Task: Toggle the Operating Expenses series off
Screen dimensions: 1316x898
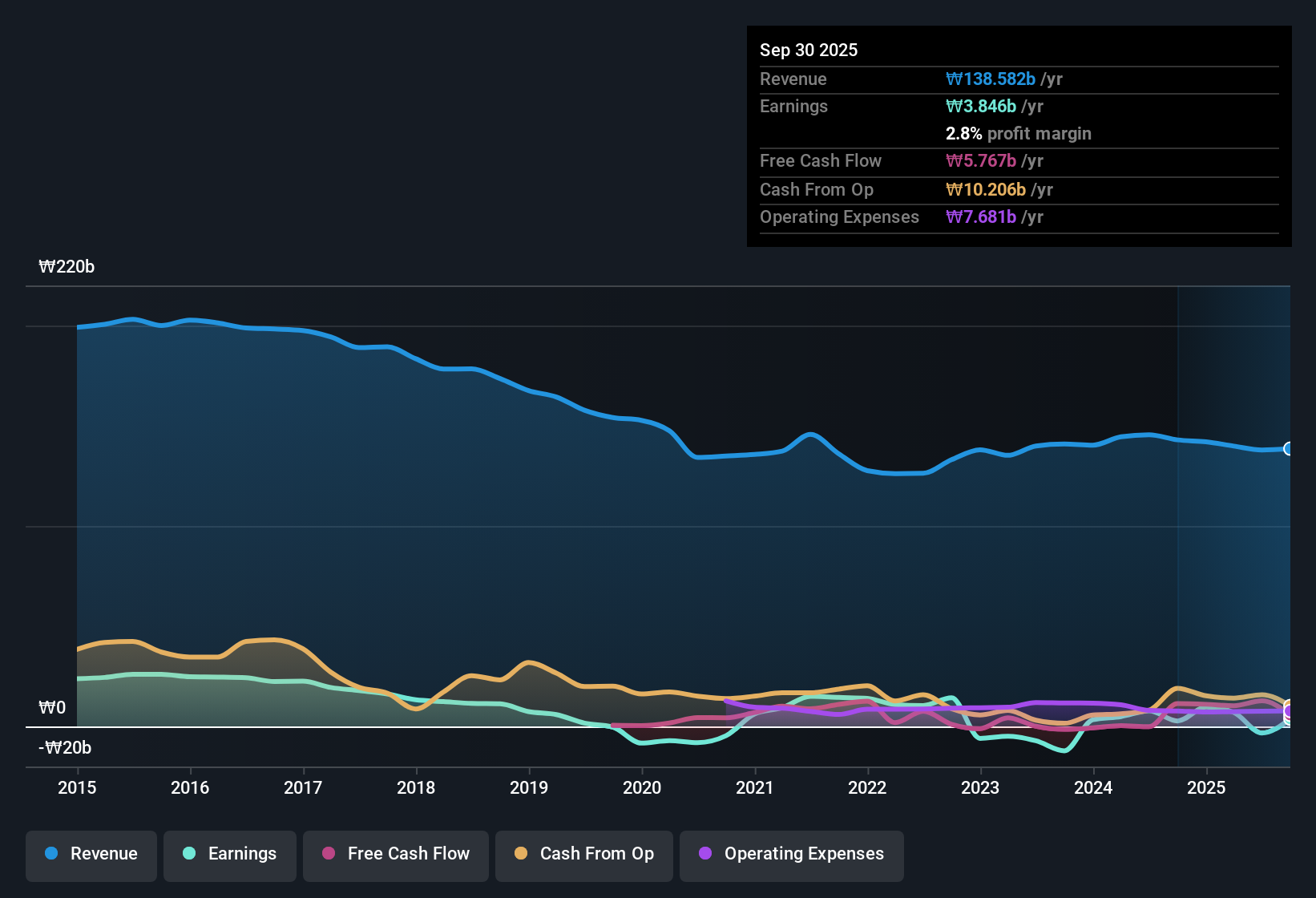Action: coord(791,854)
